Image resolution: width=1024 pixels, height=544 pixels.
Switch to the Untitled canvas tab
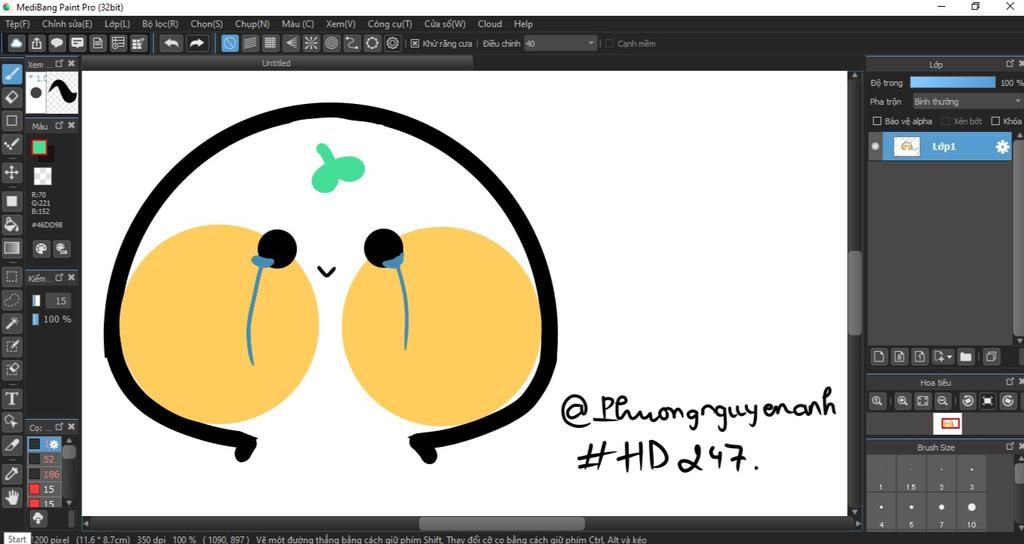(276, 63)
